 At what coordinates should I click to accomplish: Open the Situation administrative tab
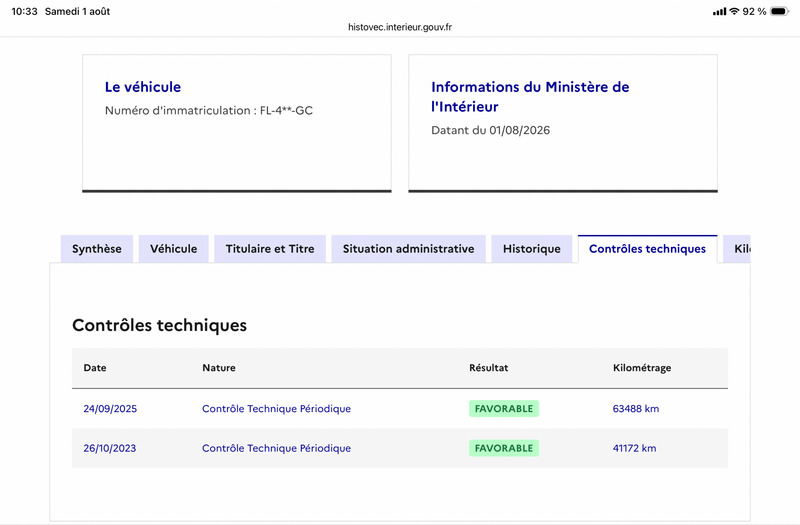pos(408,249)
